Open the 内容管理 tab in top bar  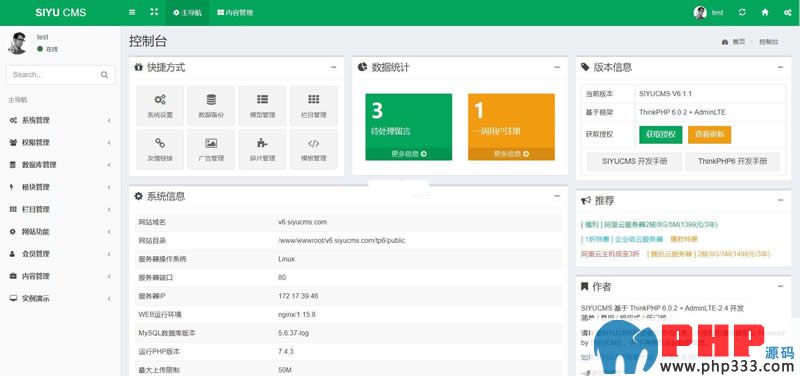(235, 13)
